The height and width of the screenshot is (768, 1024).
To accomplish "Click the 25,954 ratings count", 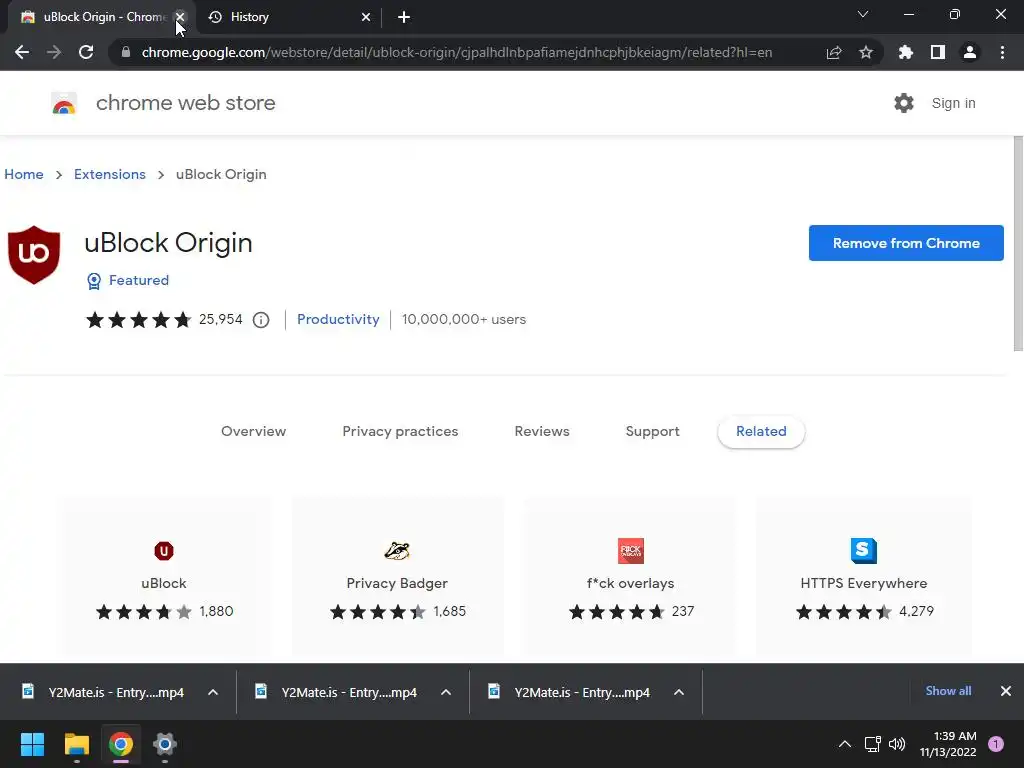I will tap(221, 319).
